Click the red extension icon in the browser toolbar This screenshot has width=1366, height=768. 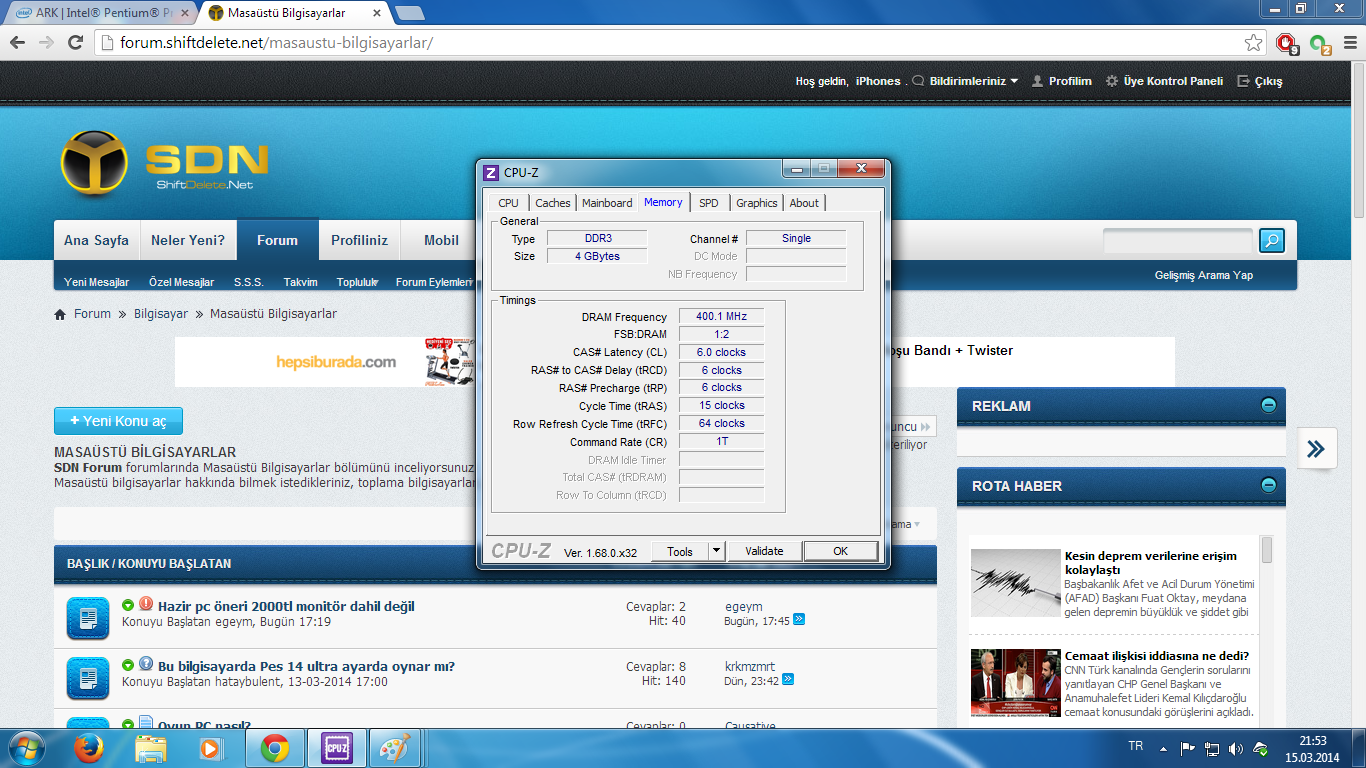(1287, 44)
